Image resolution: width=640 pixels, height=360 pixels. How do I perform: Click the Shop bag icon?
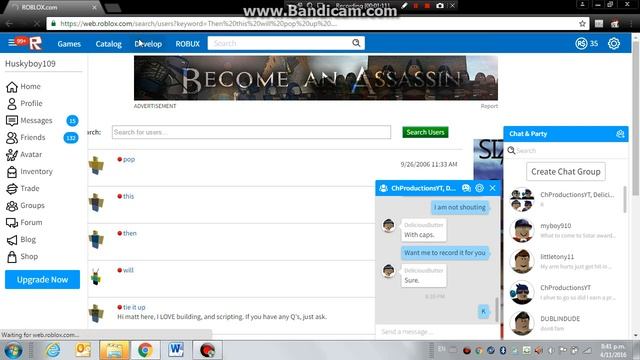12,257
